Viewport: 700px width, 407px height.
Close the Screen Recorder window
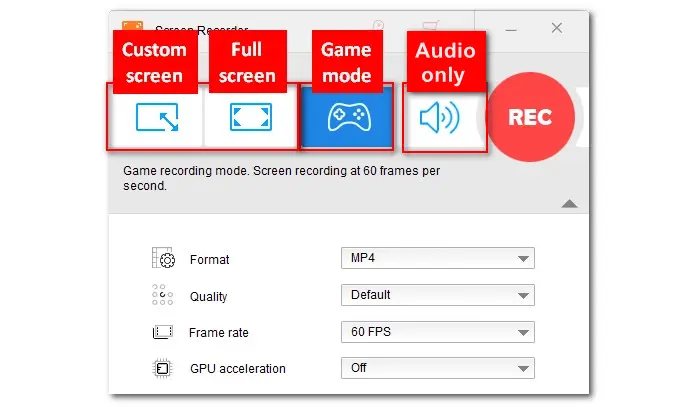557,28
